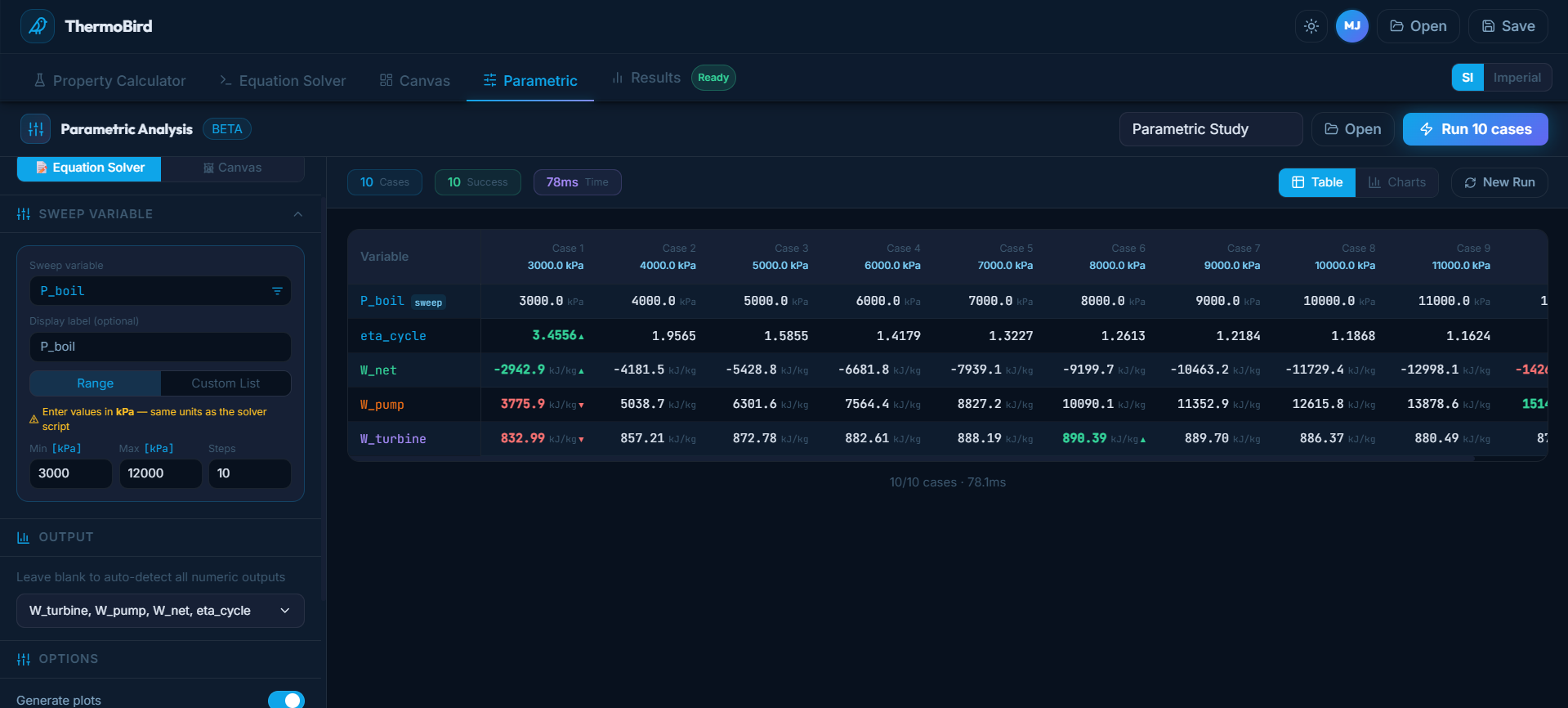Click W_turbine value 832.99
Viewport: 1568px width, 708px height.
click(x=523, y=438)
